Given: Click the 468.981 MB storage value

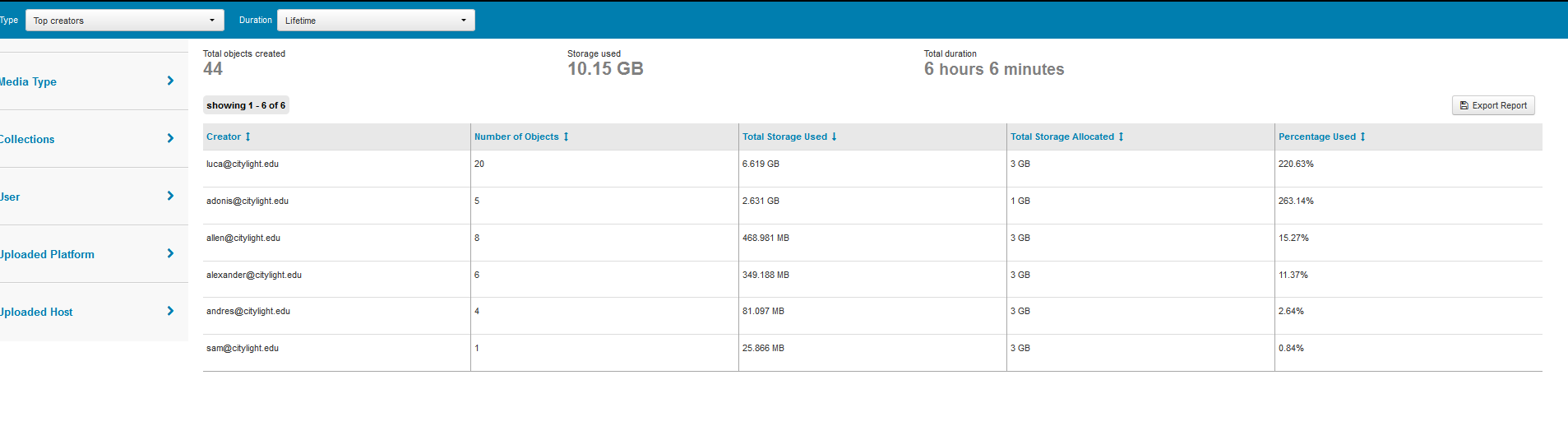Looking at the screenshot, I should [x=765, y=238].
